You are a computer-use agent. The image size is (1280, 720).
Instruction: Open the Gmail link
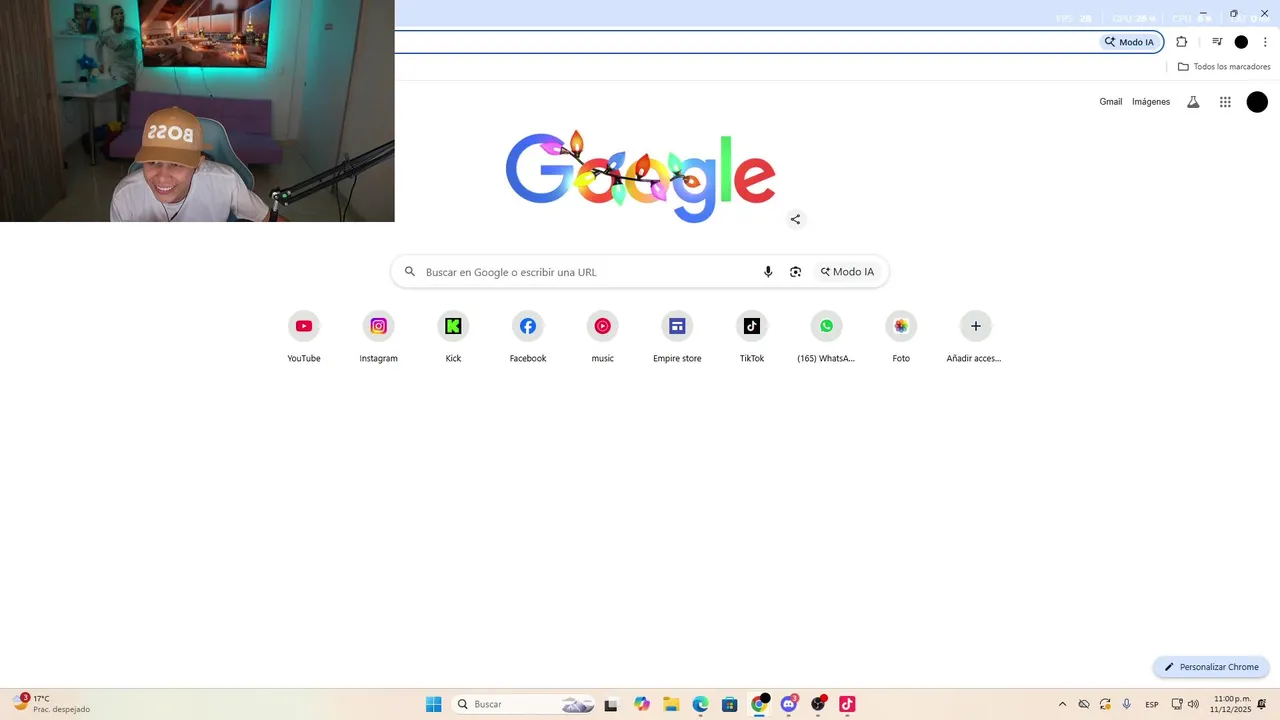pyautogui.click(x=1111, y=102)
